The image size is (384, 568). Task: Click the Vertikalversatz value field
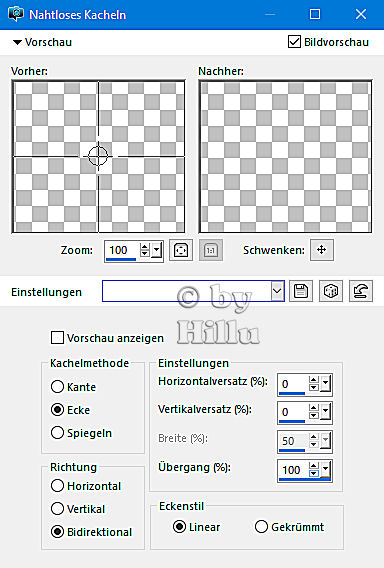click(293, 412)
